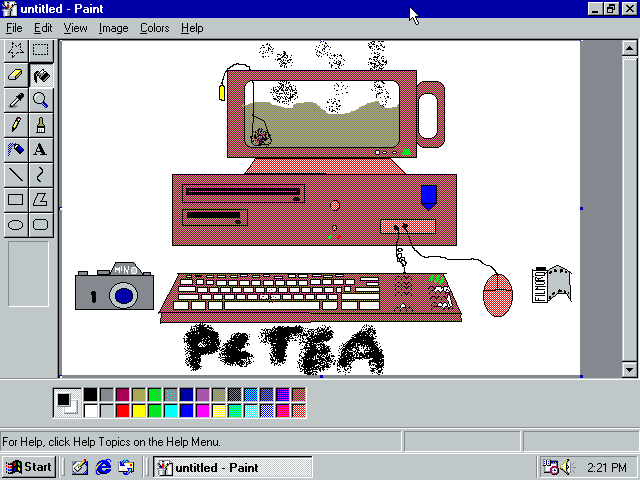Open the Help menu

pos(192,28)
